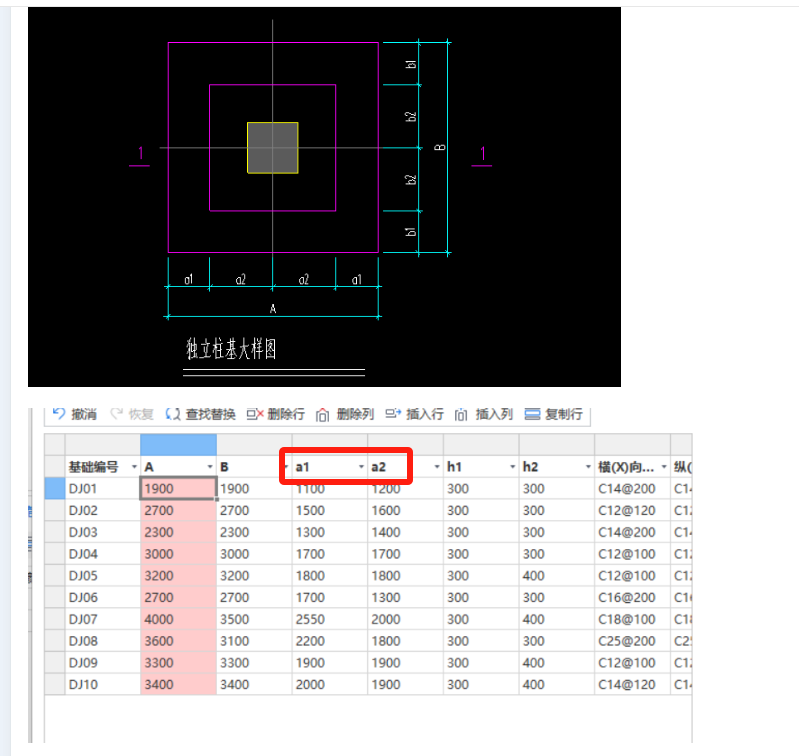Screen dimensions: 799x756
Task: Open the h1 column dropdown arrow
Action: coord(513,467)
